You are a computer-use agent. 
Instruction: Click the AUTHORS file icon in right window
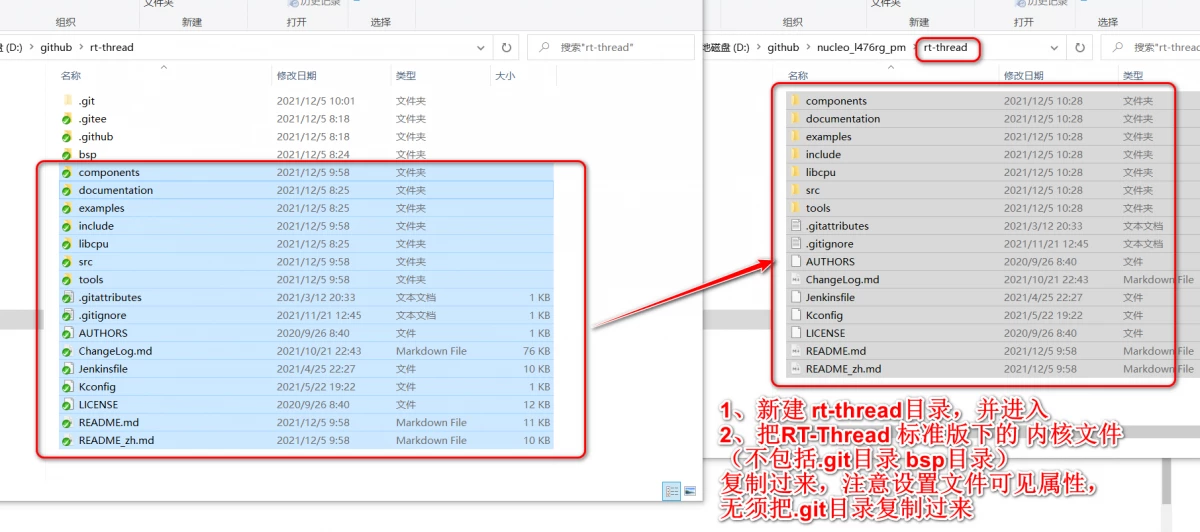click(x=795, y=262)
